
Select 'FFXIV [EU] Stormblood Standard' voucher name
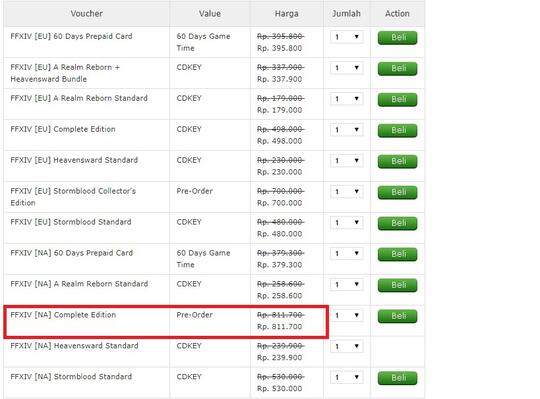click(x=71, y=222)
